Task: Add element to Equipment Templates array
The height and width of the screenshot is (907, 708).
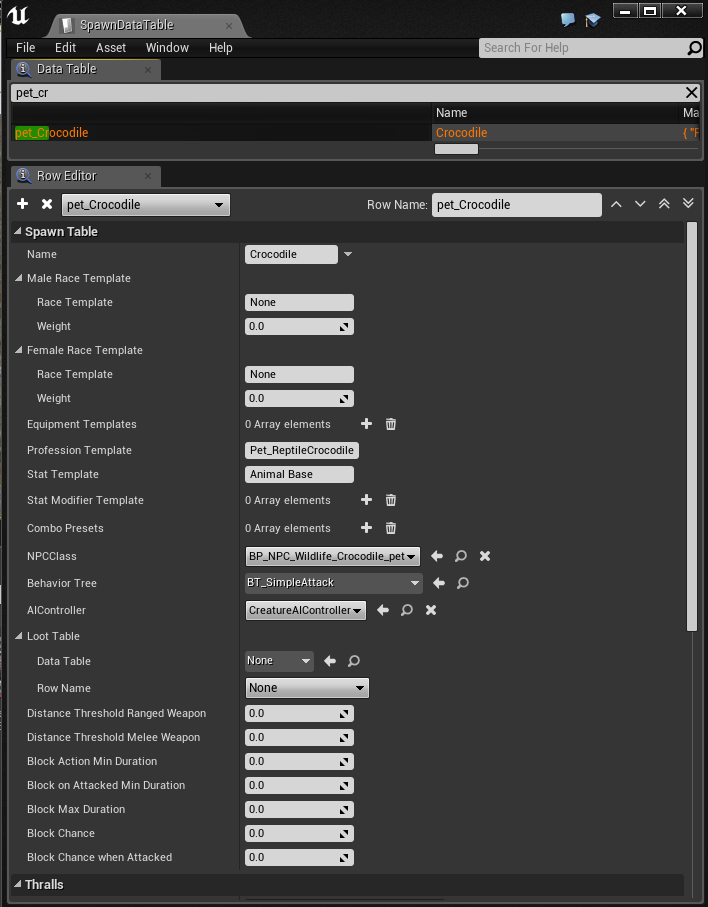Action: (x=366, y=424)
